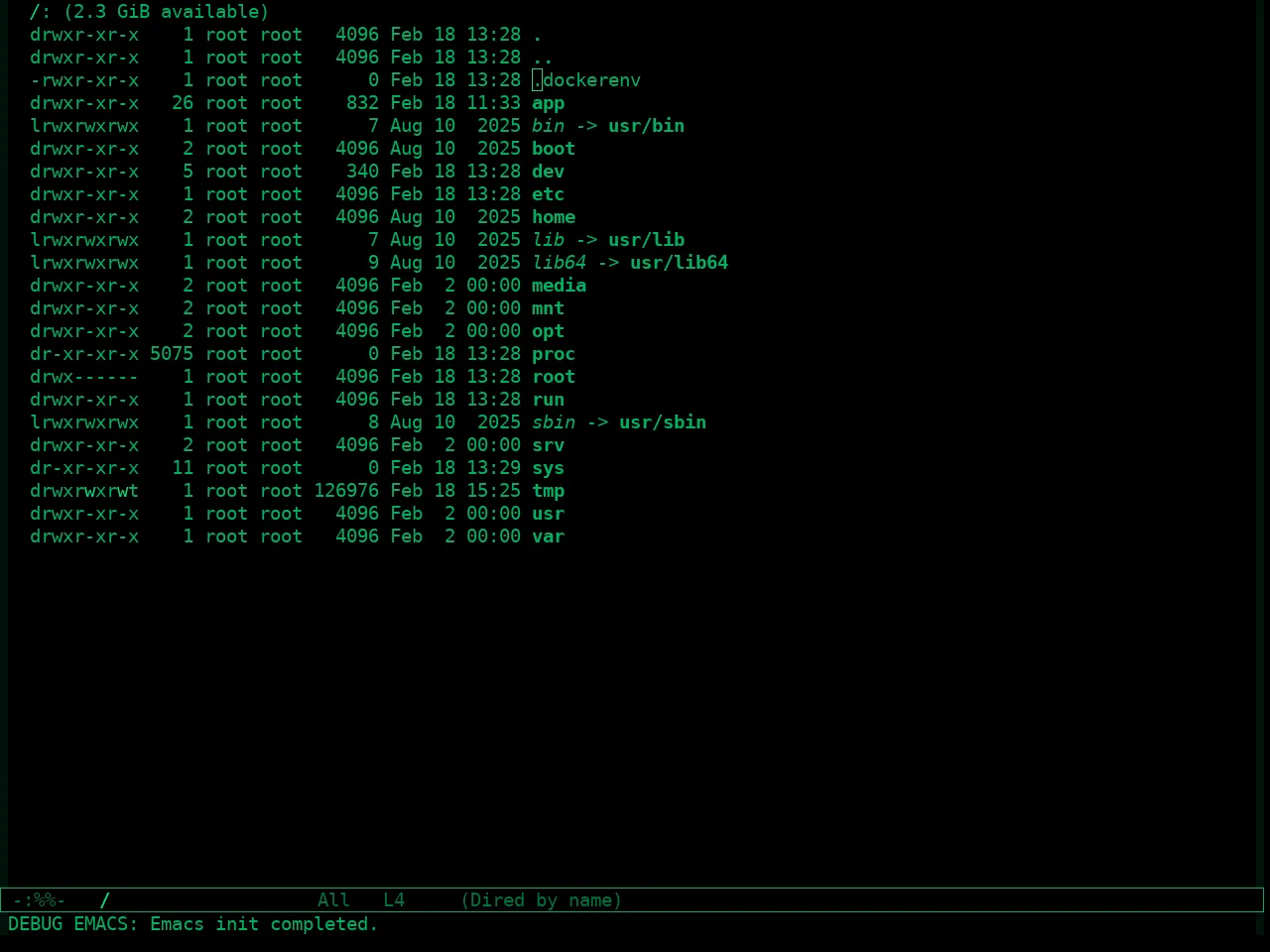Click the 15:25 timestamp on tmp row
The image size is (1270, 952).
pyautogui.click(x=493, y=491)
